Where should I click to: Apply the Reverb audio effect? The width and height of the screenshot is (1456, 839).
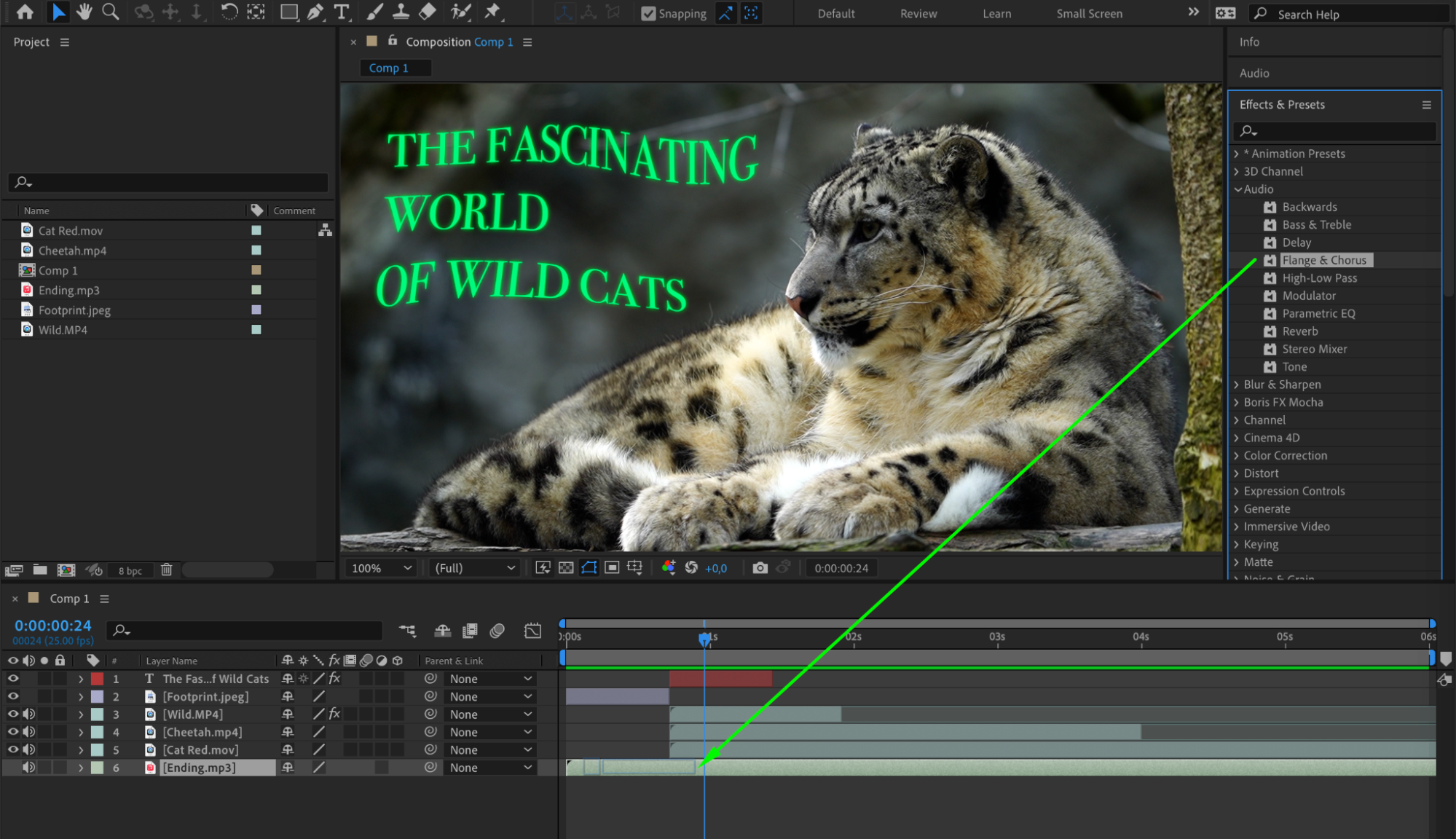1299,331
